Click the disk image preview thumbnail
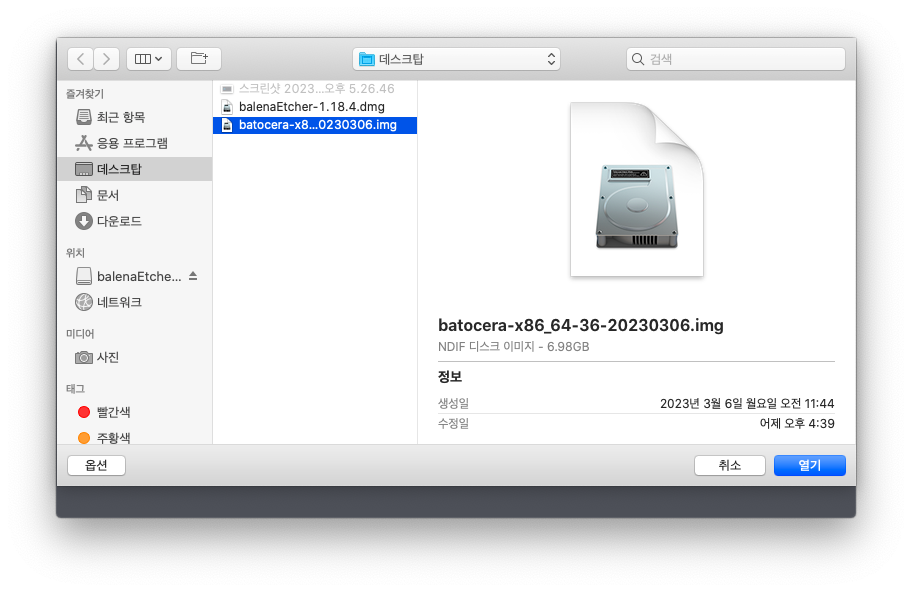912x592 pixels. pyautogui.click(x=637, y=190)
